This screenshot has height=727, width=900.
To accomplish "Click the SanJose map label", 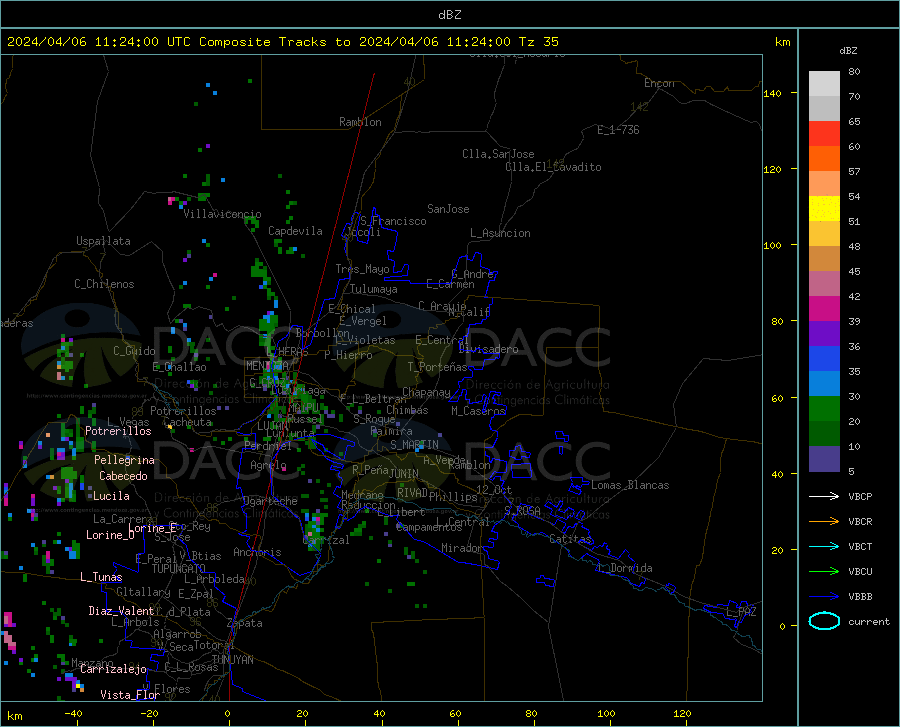I will click(448, 209).
